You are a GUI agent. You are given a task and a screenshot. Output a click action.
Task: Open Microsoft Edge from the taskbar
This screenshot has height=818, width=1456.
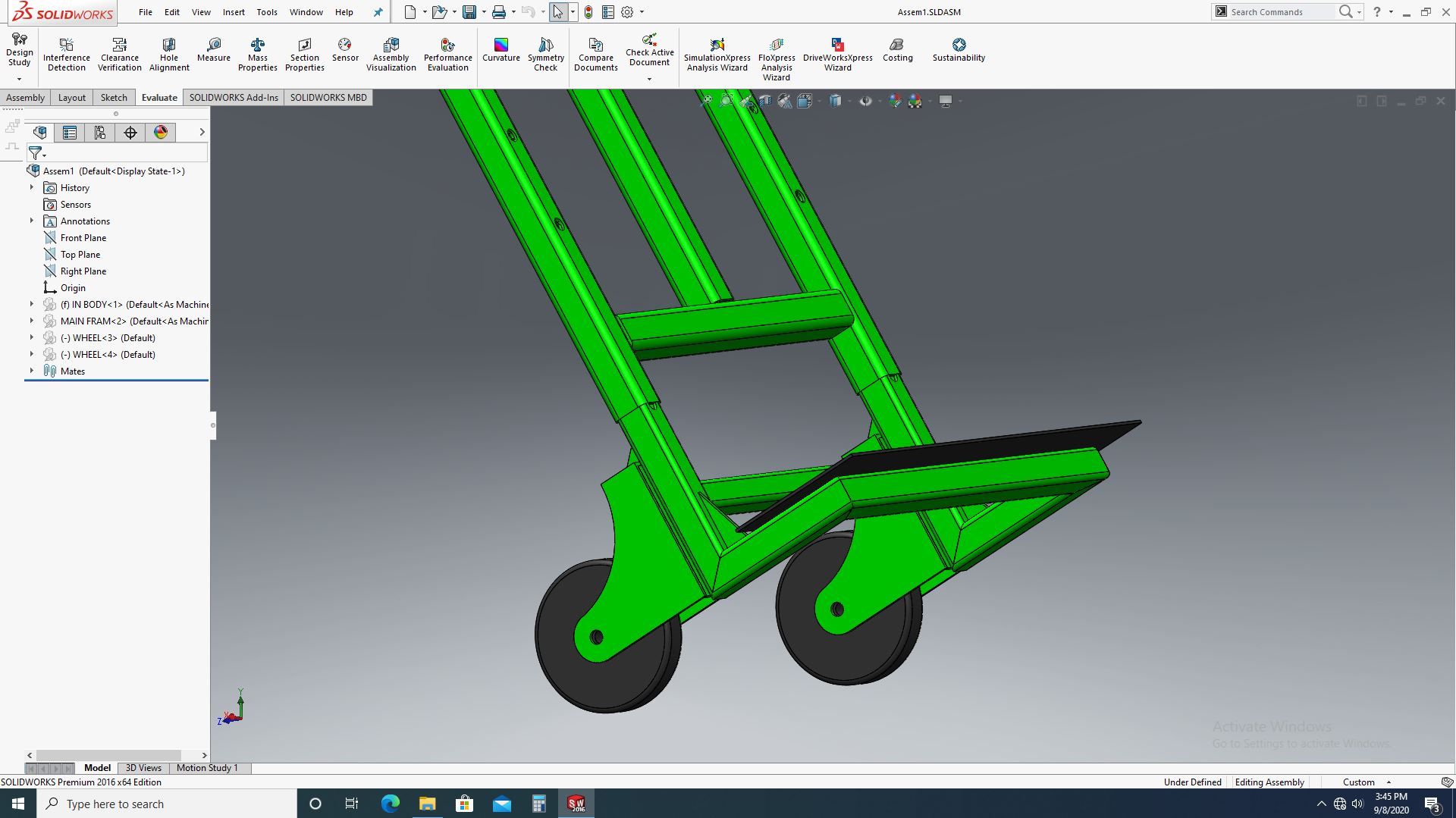pyautogui.click(x=390, y=804)
